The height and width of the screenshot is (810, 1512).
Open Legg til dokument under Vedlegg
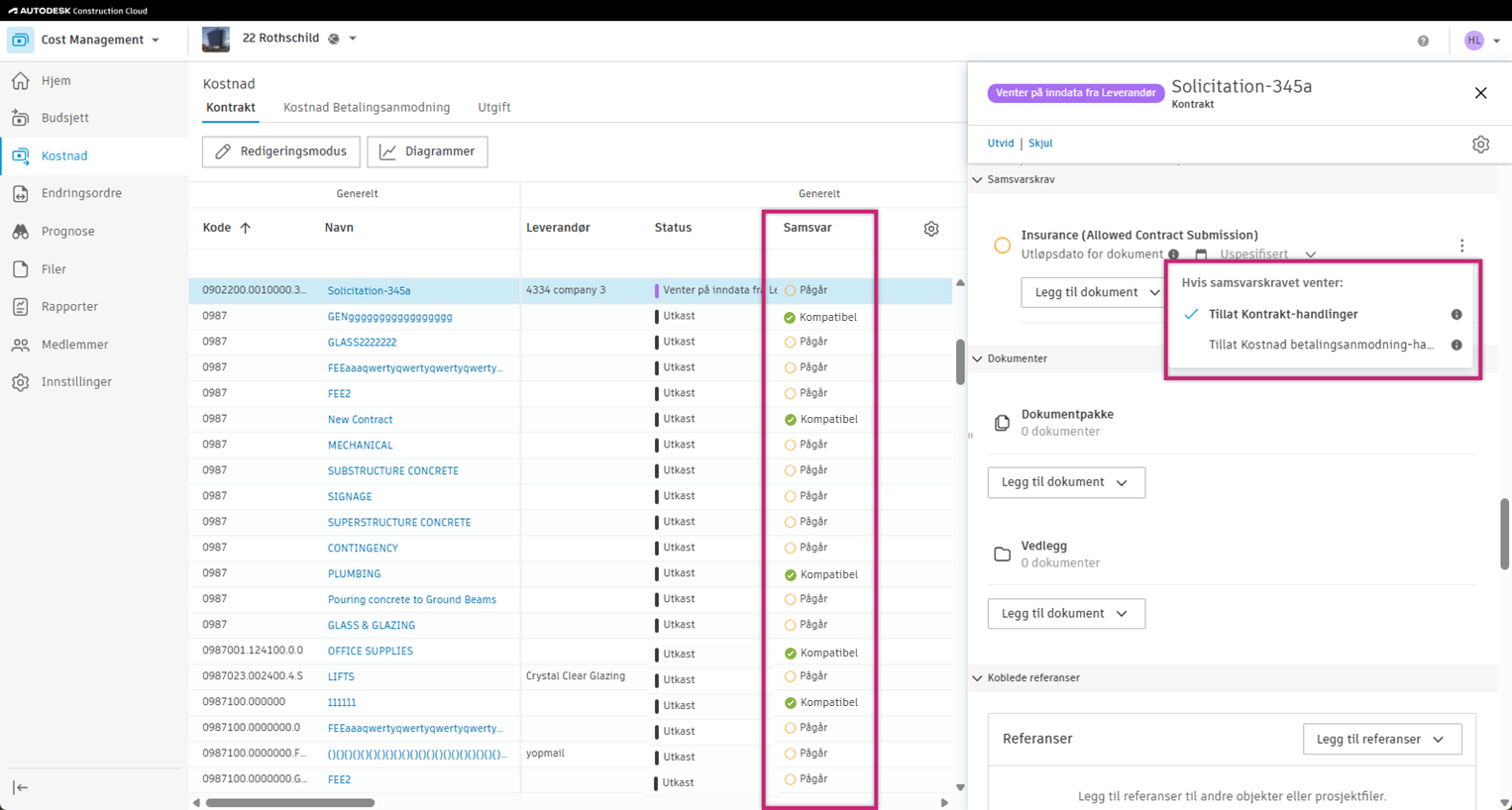(1066, 614)
